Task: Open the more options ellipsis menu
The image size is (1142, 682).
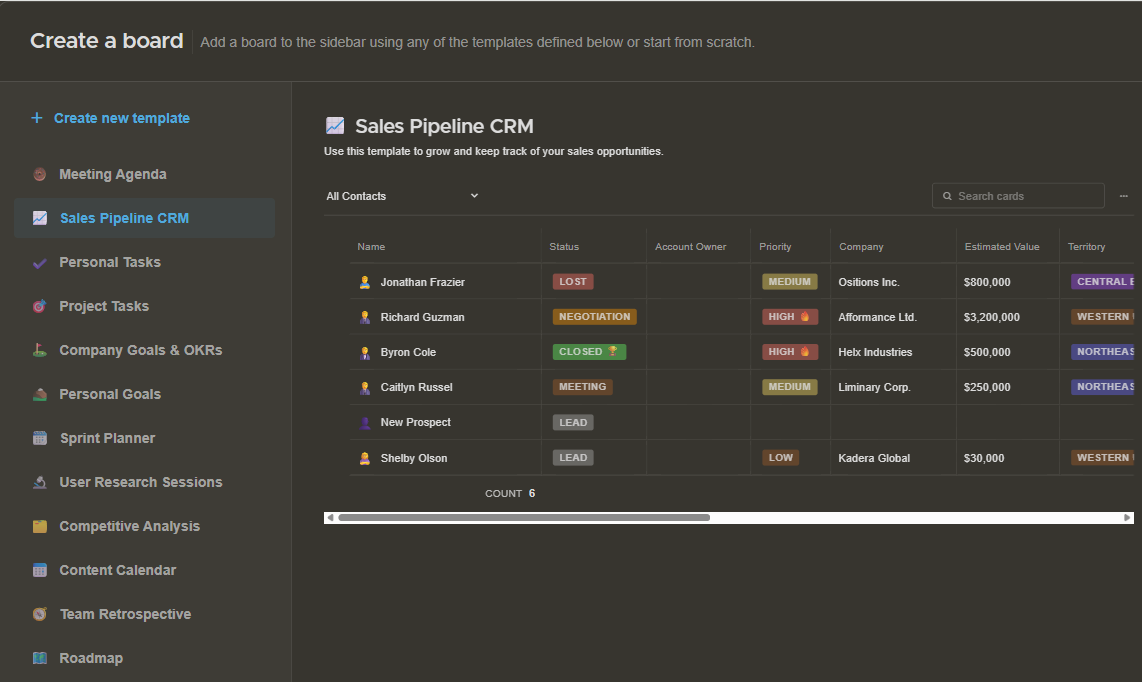Action: pos(1122,195)
